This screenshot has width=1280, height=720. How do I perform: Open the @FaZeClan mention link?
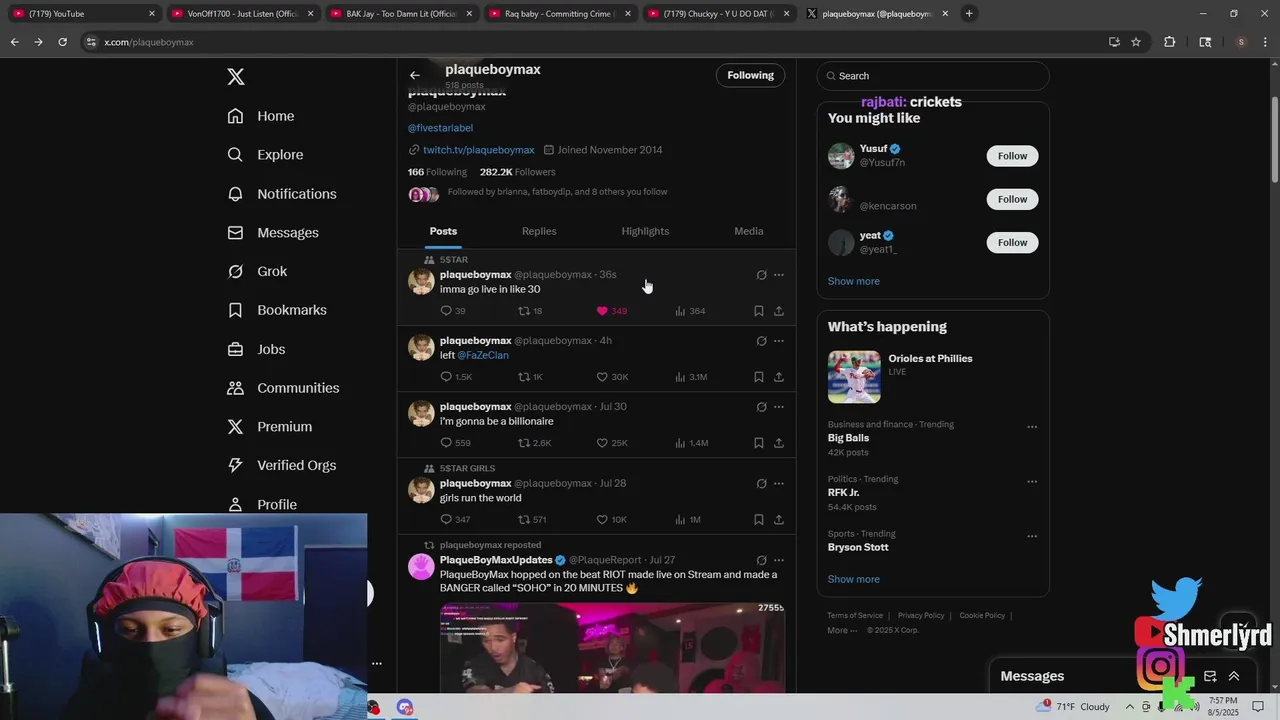pos(483,355)
